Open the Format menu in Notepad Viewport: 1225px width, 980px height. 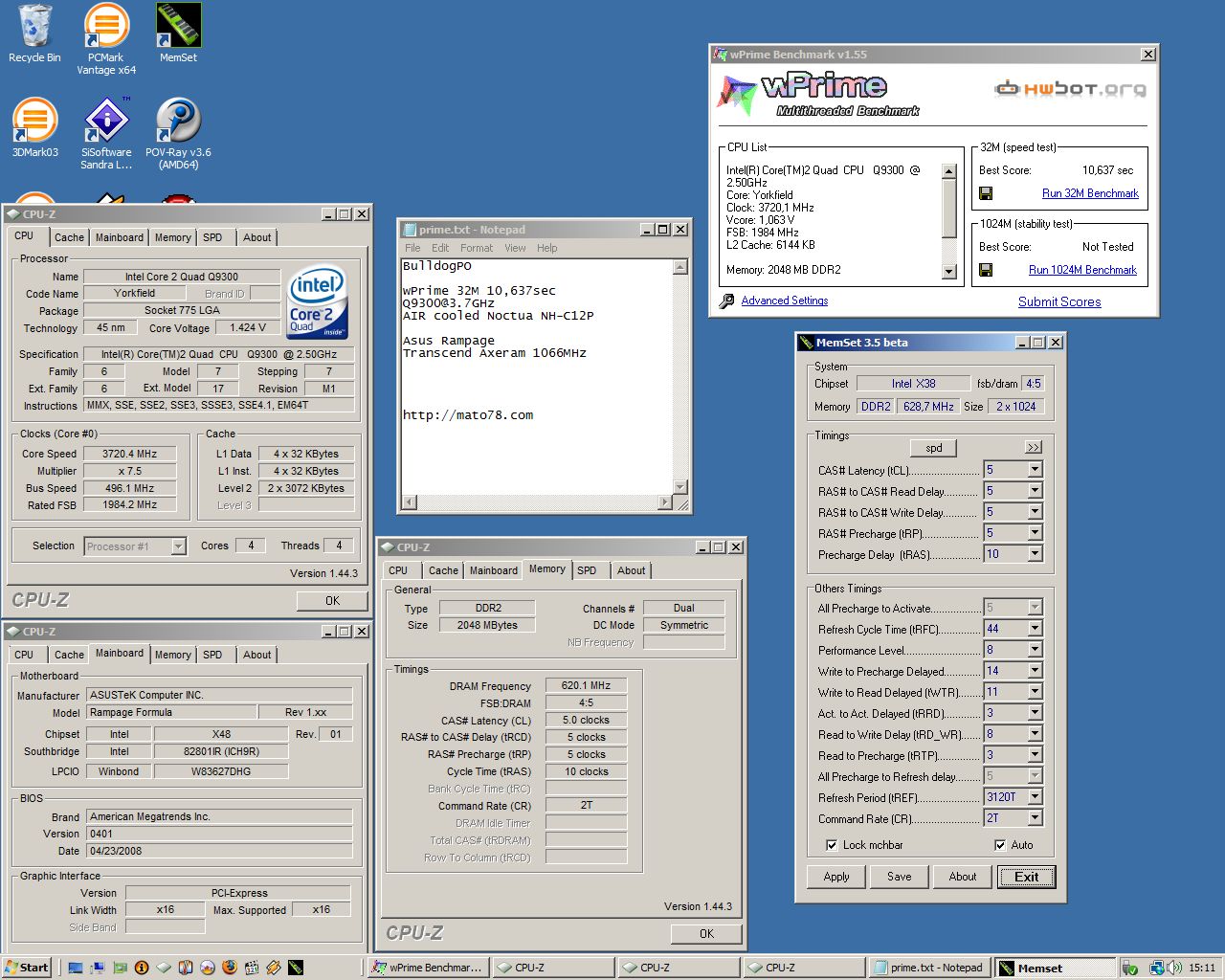pos(477,248)
